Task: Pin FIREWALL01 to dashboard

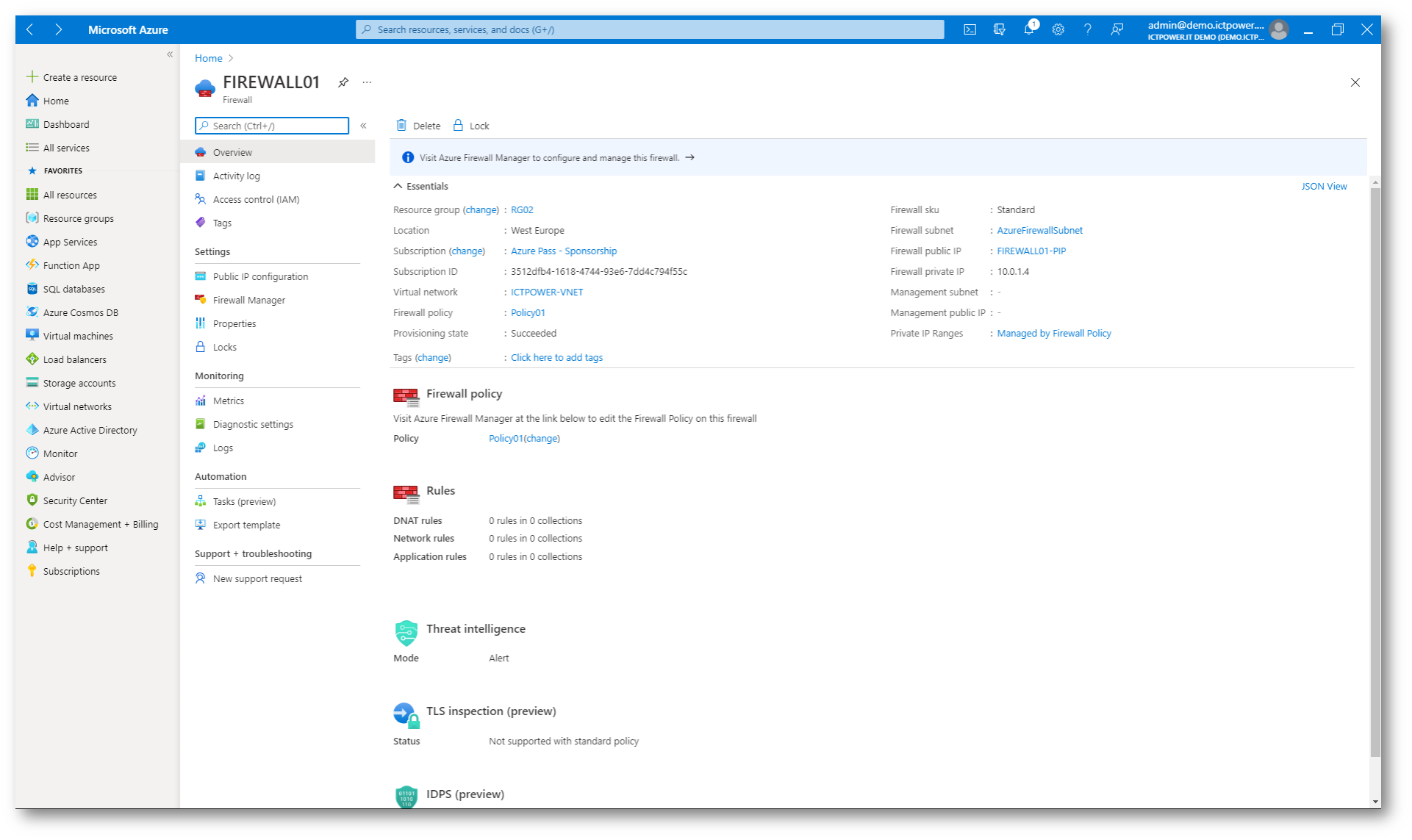Action: [343, 82]
